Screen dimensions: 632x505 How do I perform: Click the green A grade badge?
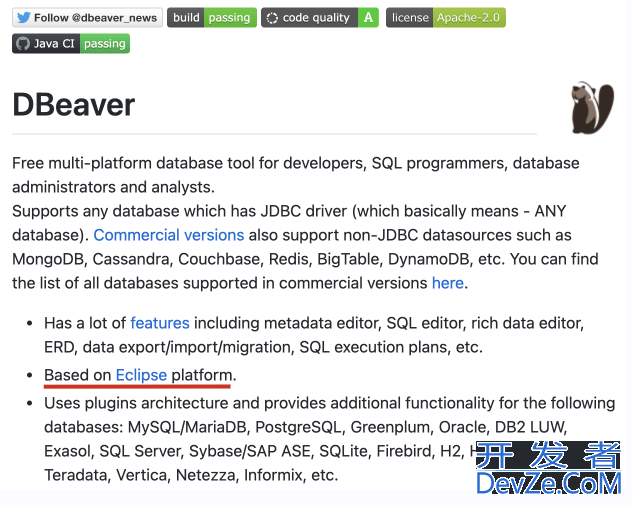click(x=368, y=18)
